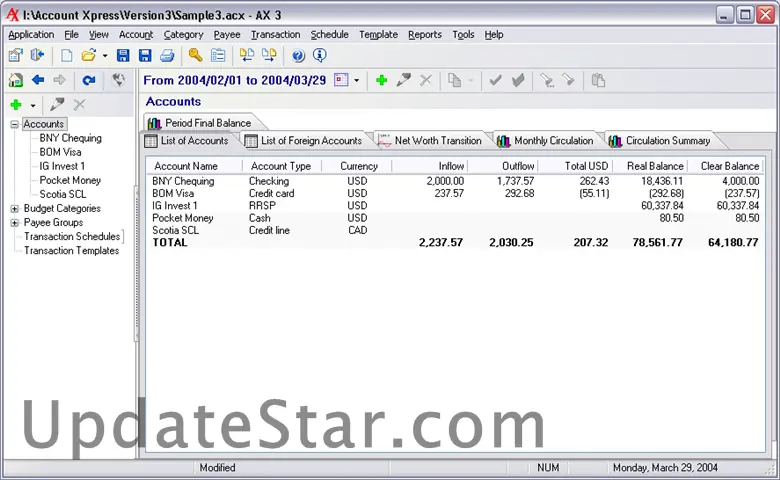Screen dimensions: 780x480
Task: Click the Print icon in toolbar
Action: (x=167, y=56)
